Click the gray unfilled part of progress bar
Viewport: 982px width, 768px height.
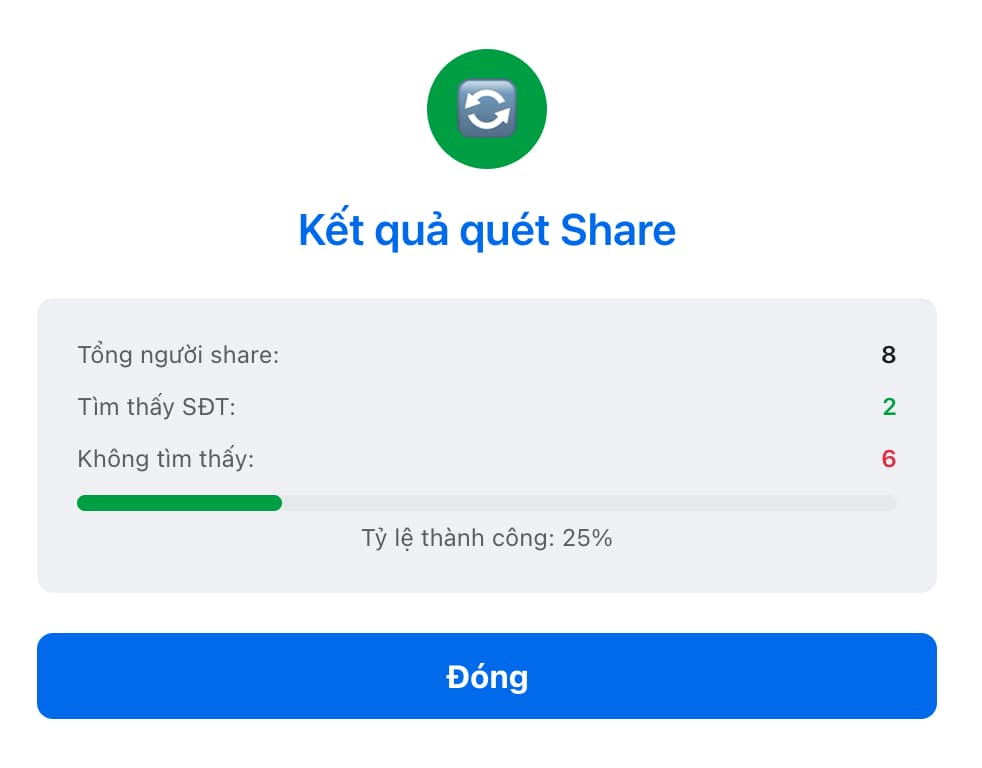point(588,503)
